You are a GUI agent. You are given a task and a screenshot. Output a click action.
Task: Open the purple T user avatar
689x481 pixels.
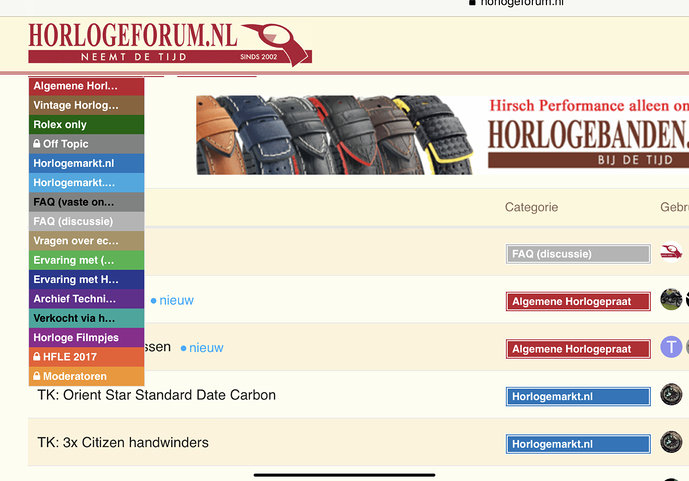pyautogui.click(x=671, y=347)
